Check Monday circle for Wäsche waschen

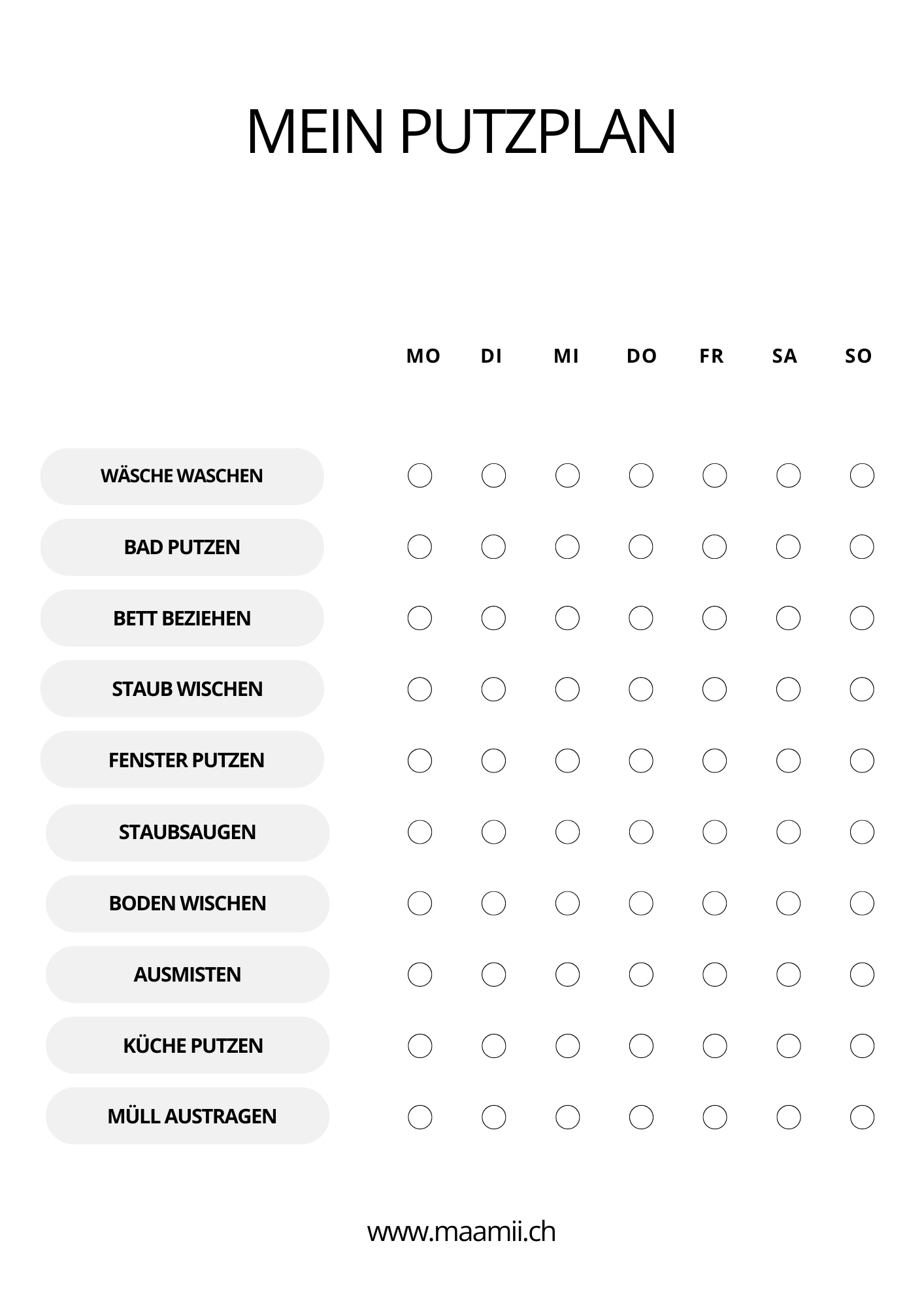[420, 476]
